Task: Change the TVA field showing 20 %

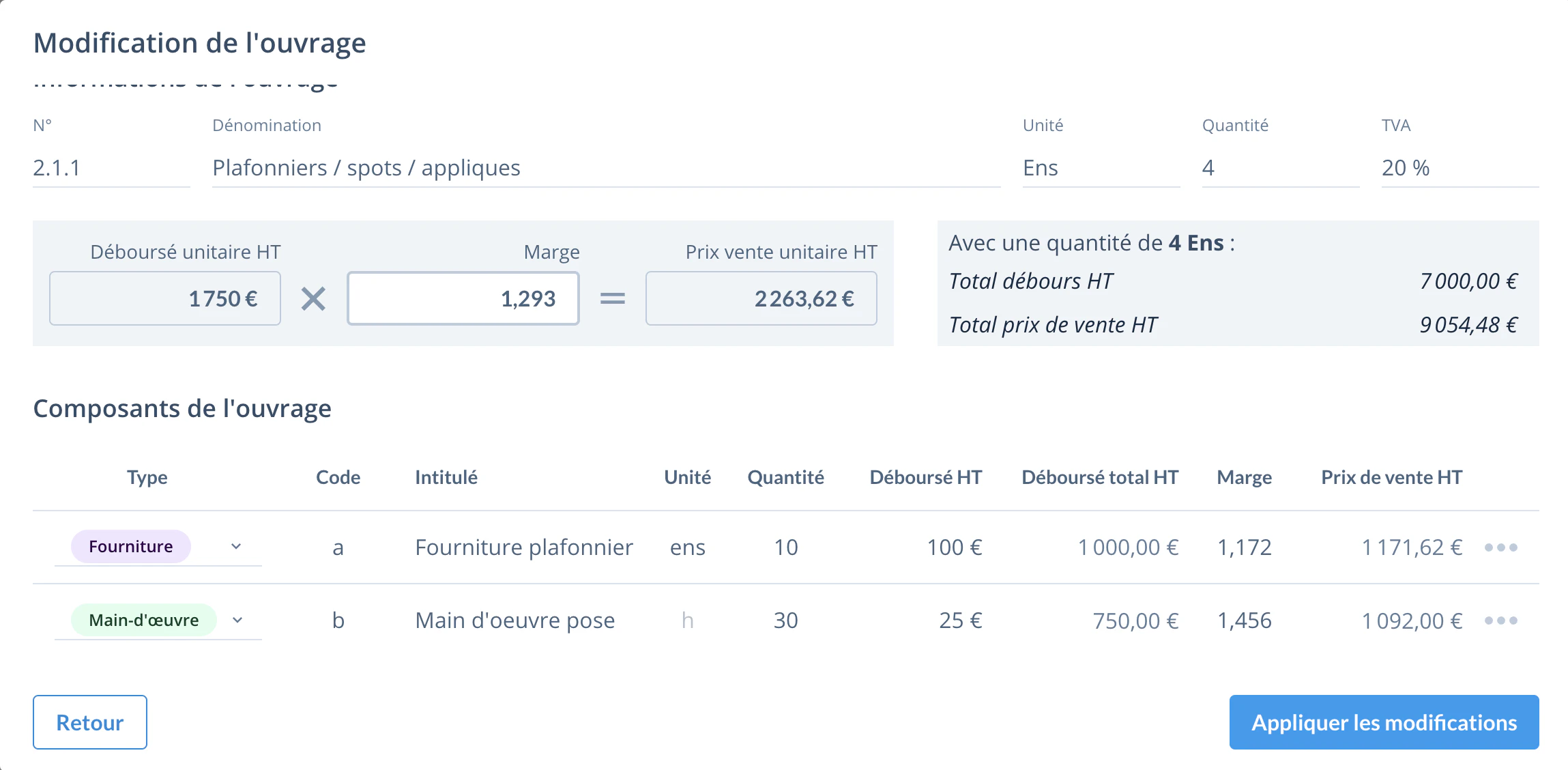Action: tap(1460, 168)
